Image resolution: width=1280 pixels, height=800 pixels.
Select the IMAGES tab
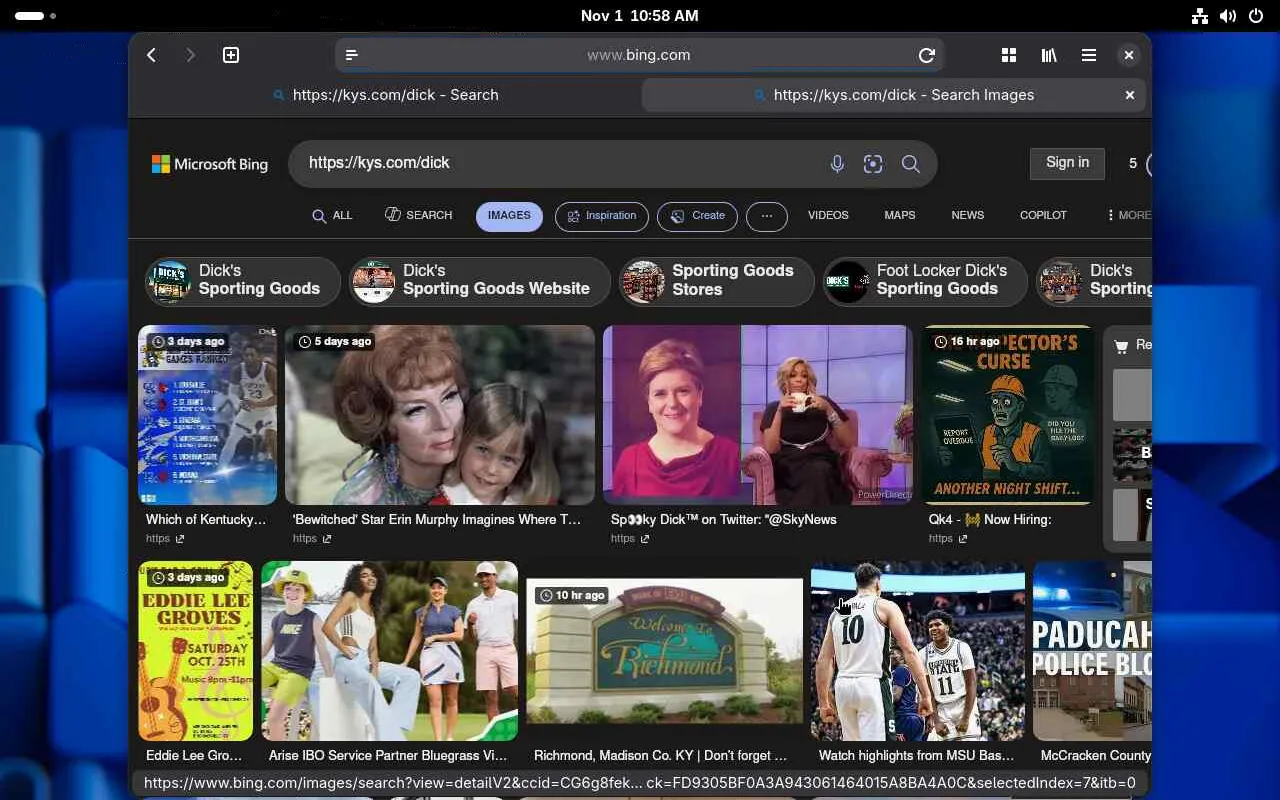(x=509, y=216)
